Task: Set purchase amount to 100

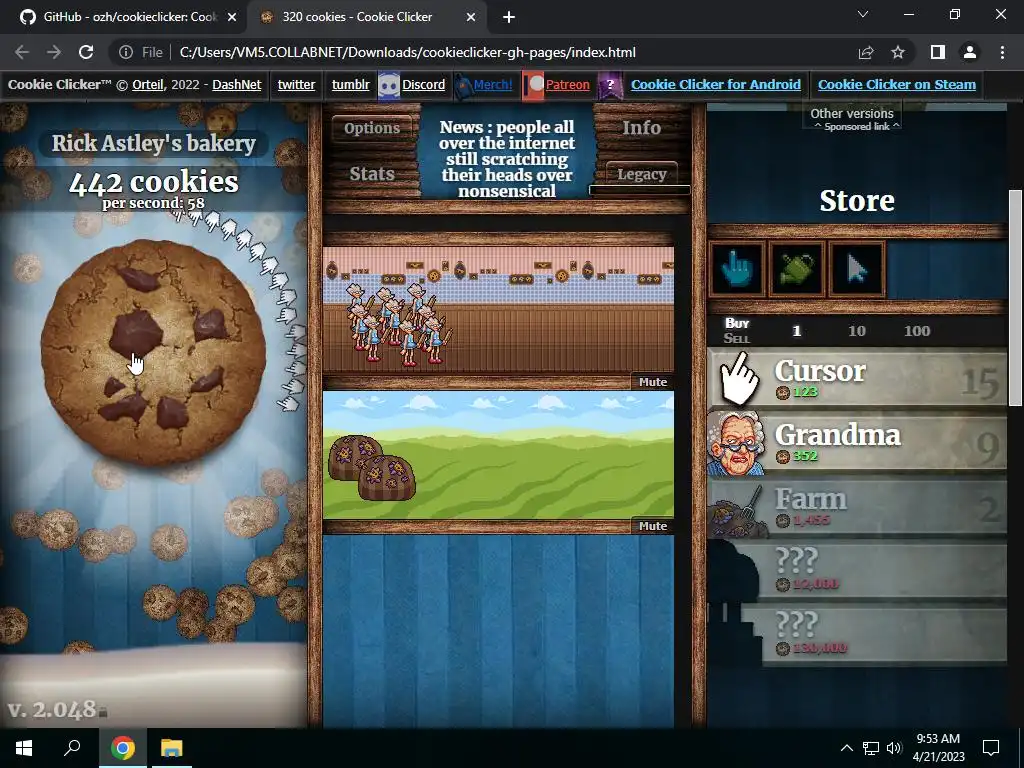Action: pos(917,331)
